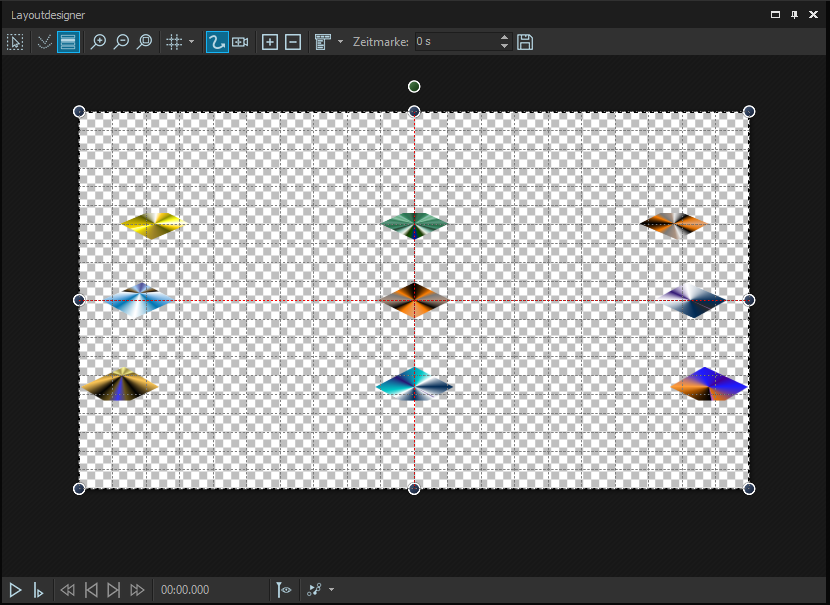This screenshot has width=830, height=605.
Task: Open the path nodes dropdown at bottom
Action: coord(331,590)
